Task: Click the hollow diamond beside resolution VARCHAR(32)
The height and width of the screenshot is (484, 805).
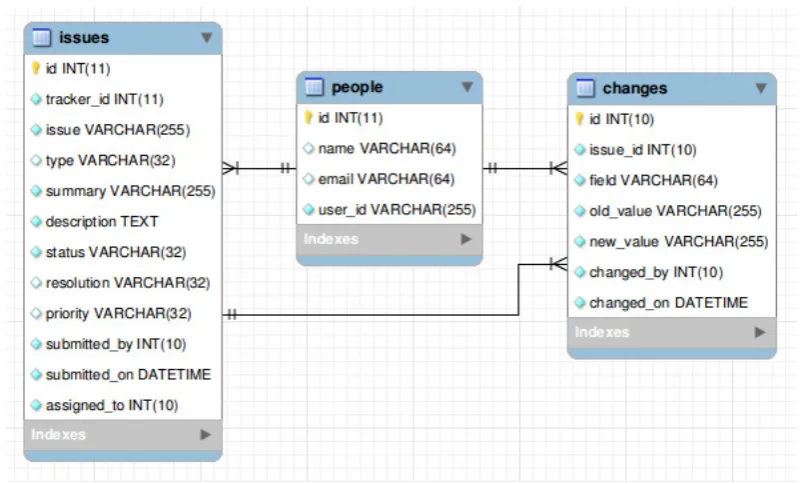Action: click(36, 283)
